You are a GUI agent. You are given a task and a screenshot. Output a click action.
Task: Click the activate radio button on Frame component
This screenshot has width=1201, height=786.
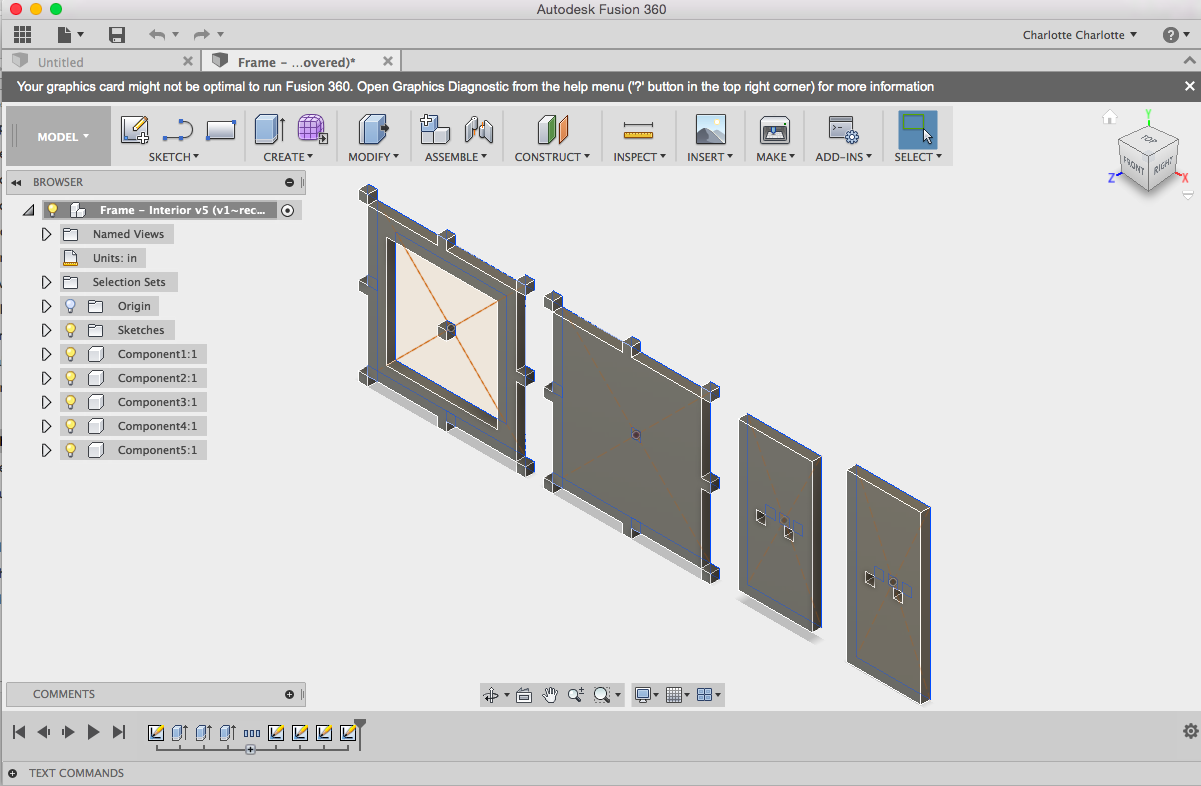[288, 210]
